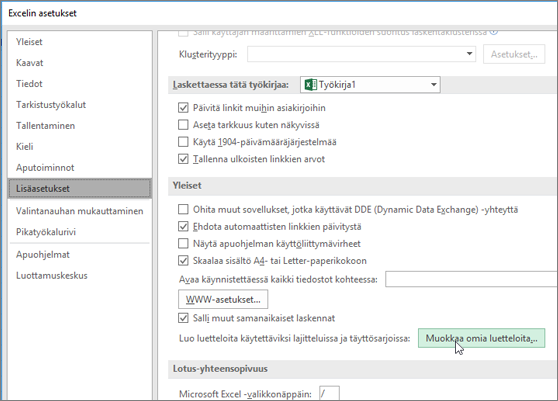This screenshot has width=558, height=401.
Task: Toggle Salli muut samanaikaiset laskennat
Action: (183, 318)
